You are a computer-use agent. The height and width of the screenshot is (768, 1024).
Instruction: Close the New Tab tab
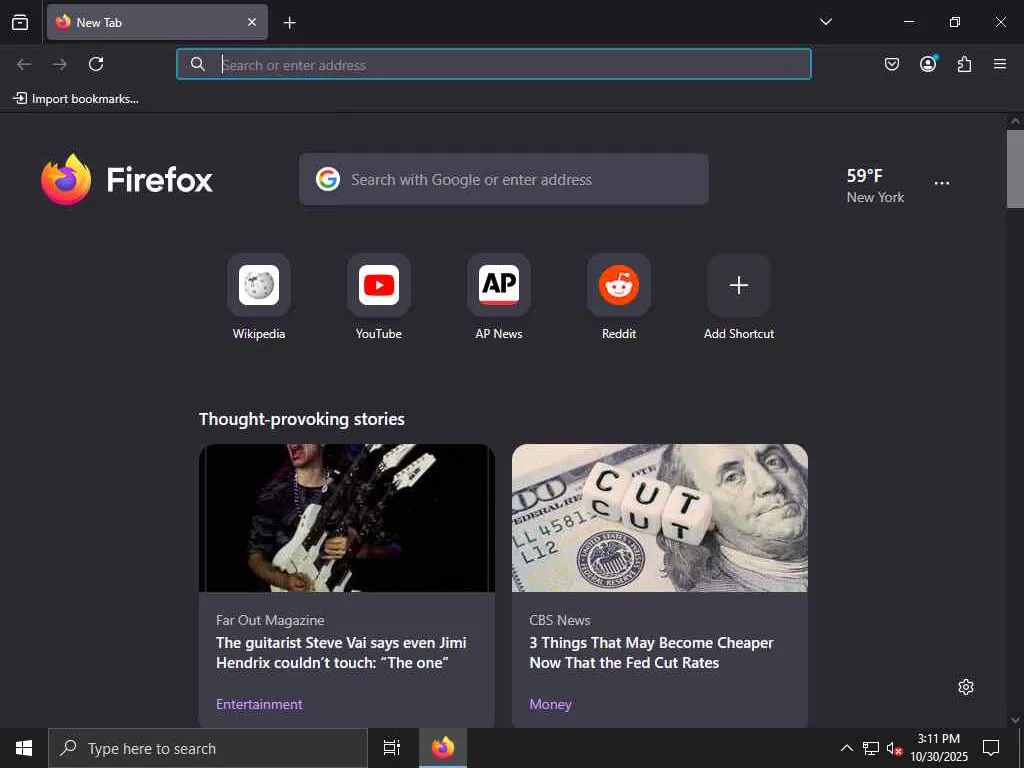coord(251,22)
